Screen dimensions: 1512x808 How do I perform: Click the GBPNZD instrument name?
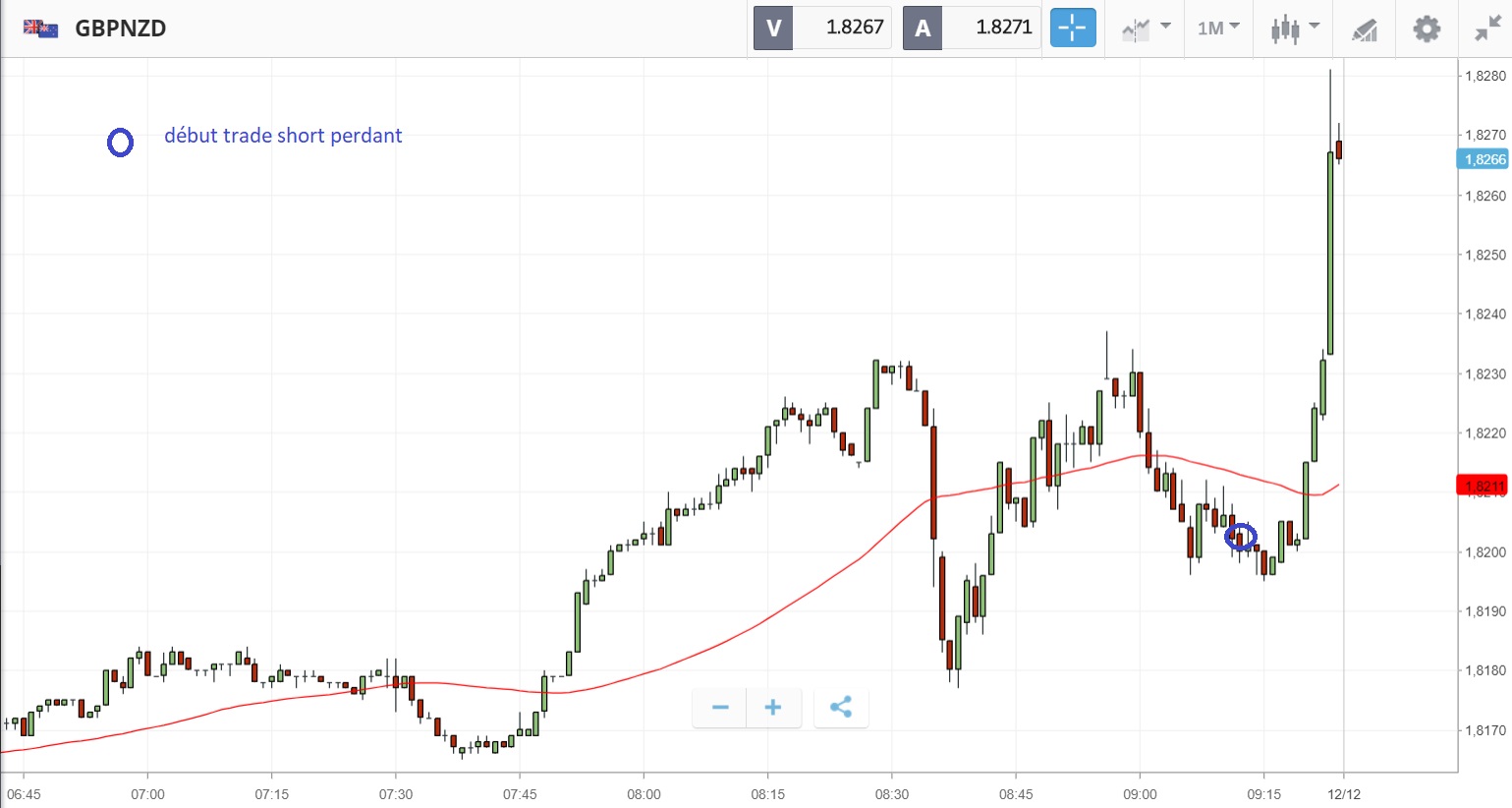[x=121, y=28]
